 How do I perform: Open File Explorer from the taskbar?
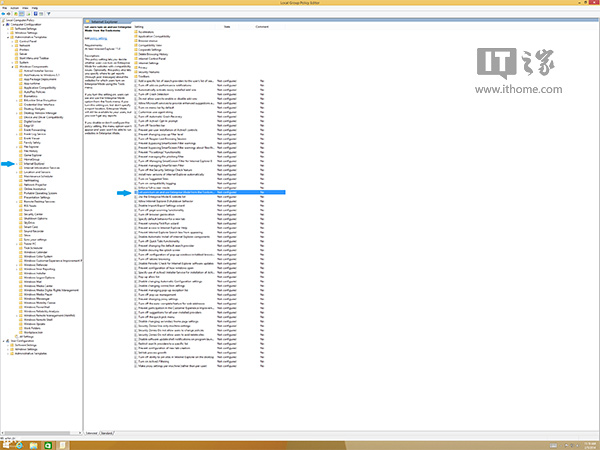pos(34,445)
